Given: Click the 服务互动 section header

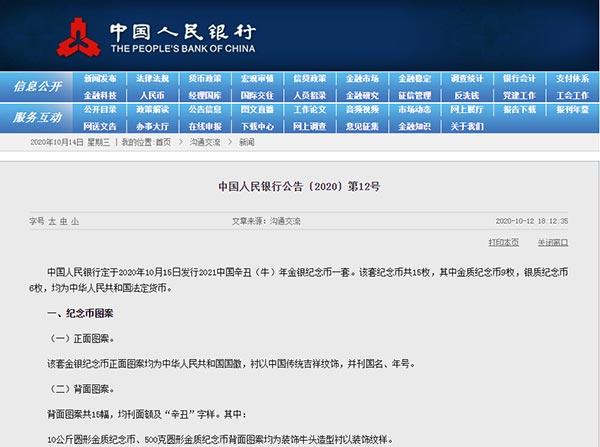Looking at the screenshot, I should point(38,117).
